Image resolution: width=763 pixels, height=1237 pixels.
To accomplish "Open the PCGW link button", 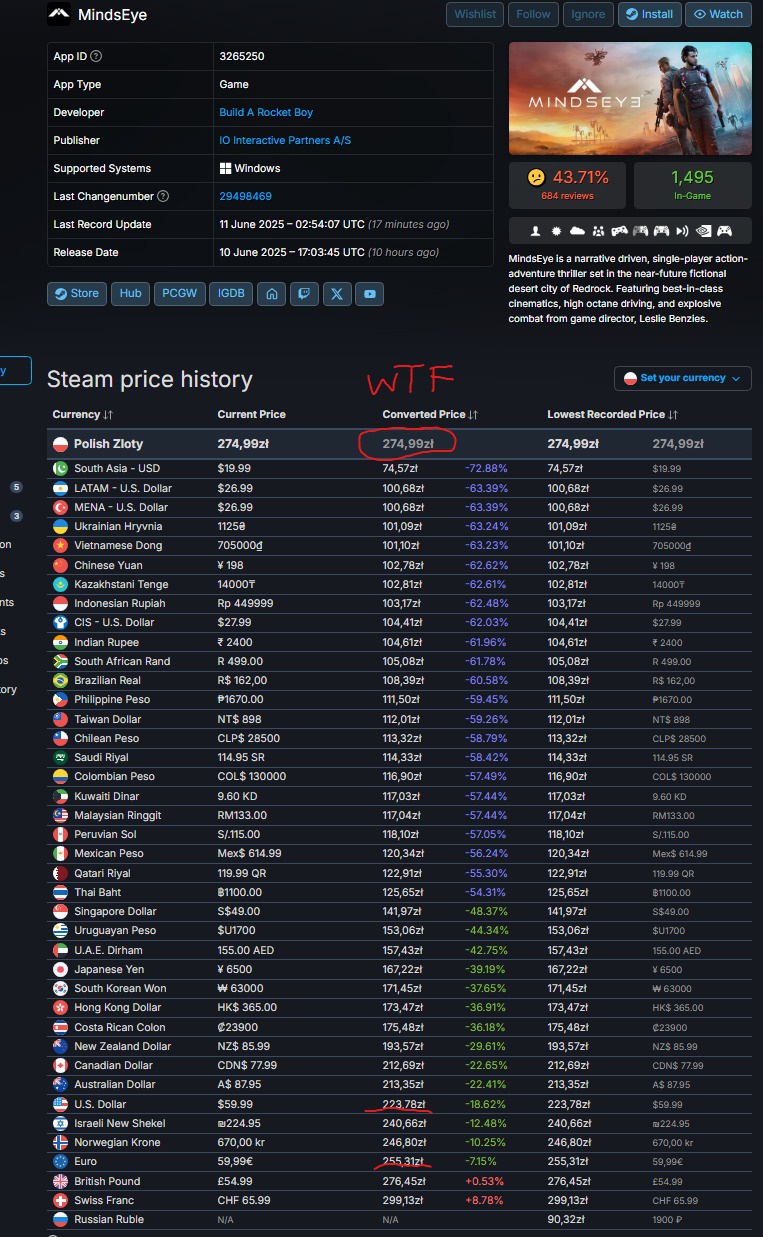I will (178, 294).
